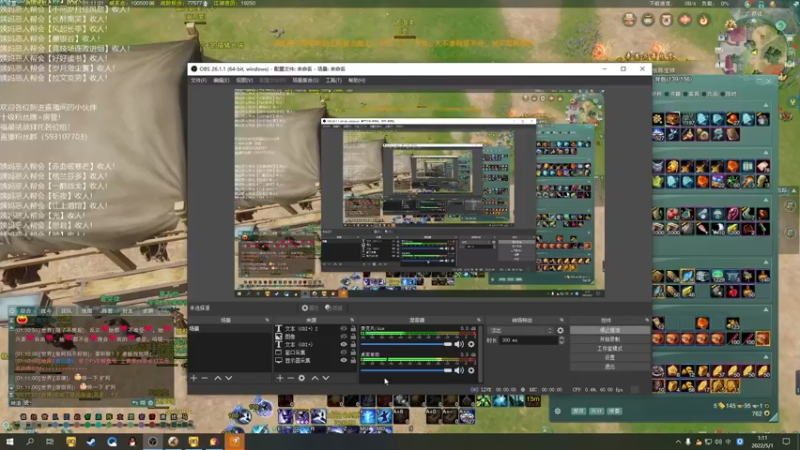Click 开始录制 to start recording
Viewport: 800px width, 450px height.
610,339
